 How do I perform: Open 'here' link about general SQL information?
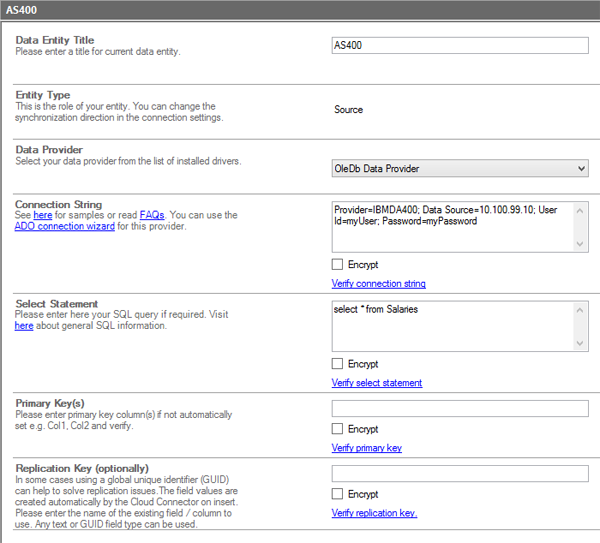(24, 325)
